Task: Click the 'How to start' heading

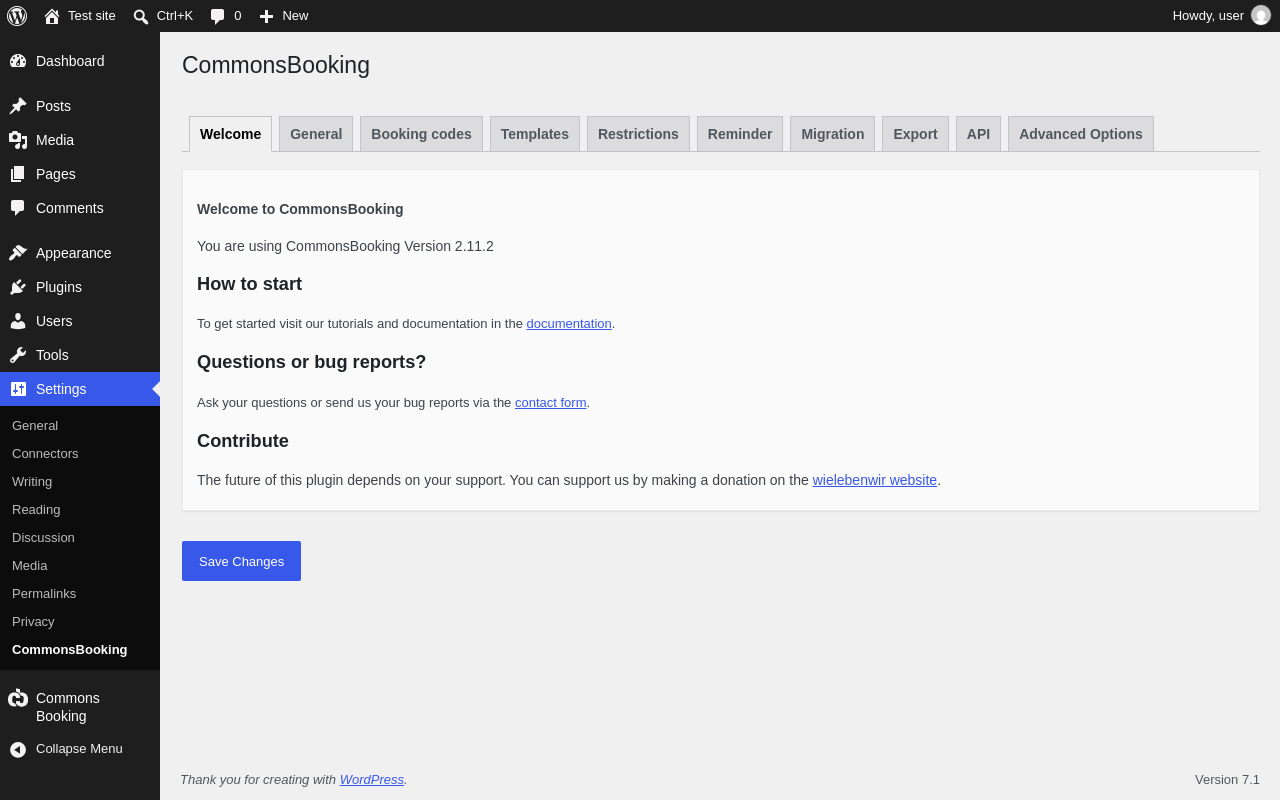Action: [249, 284]
